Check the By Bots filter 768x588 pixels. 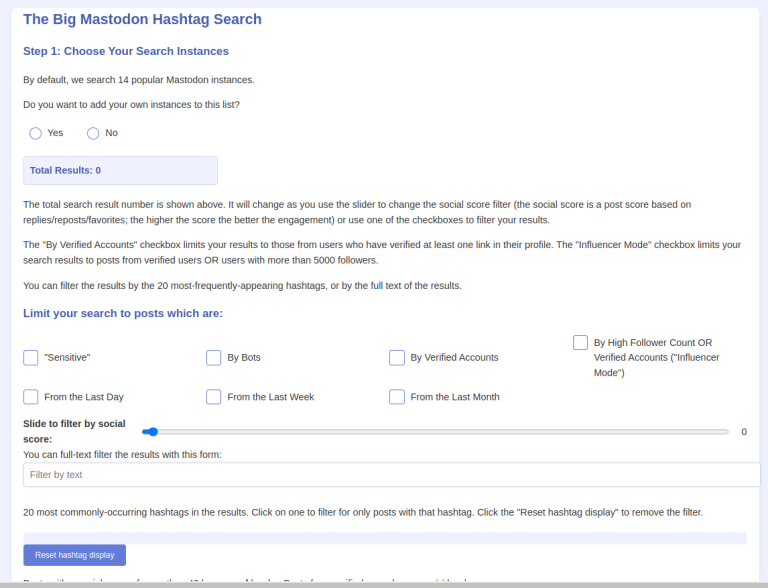tap(214, 358)
